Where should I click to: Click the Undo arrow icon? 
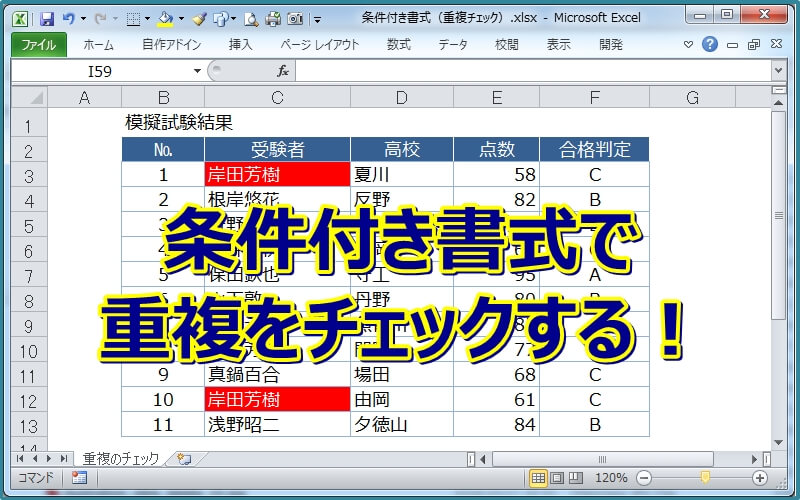point(68,19)
